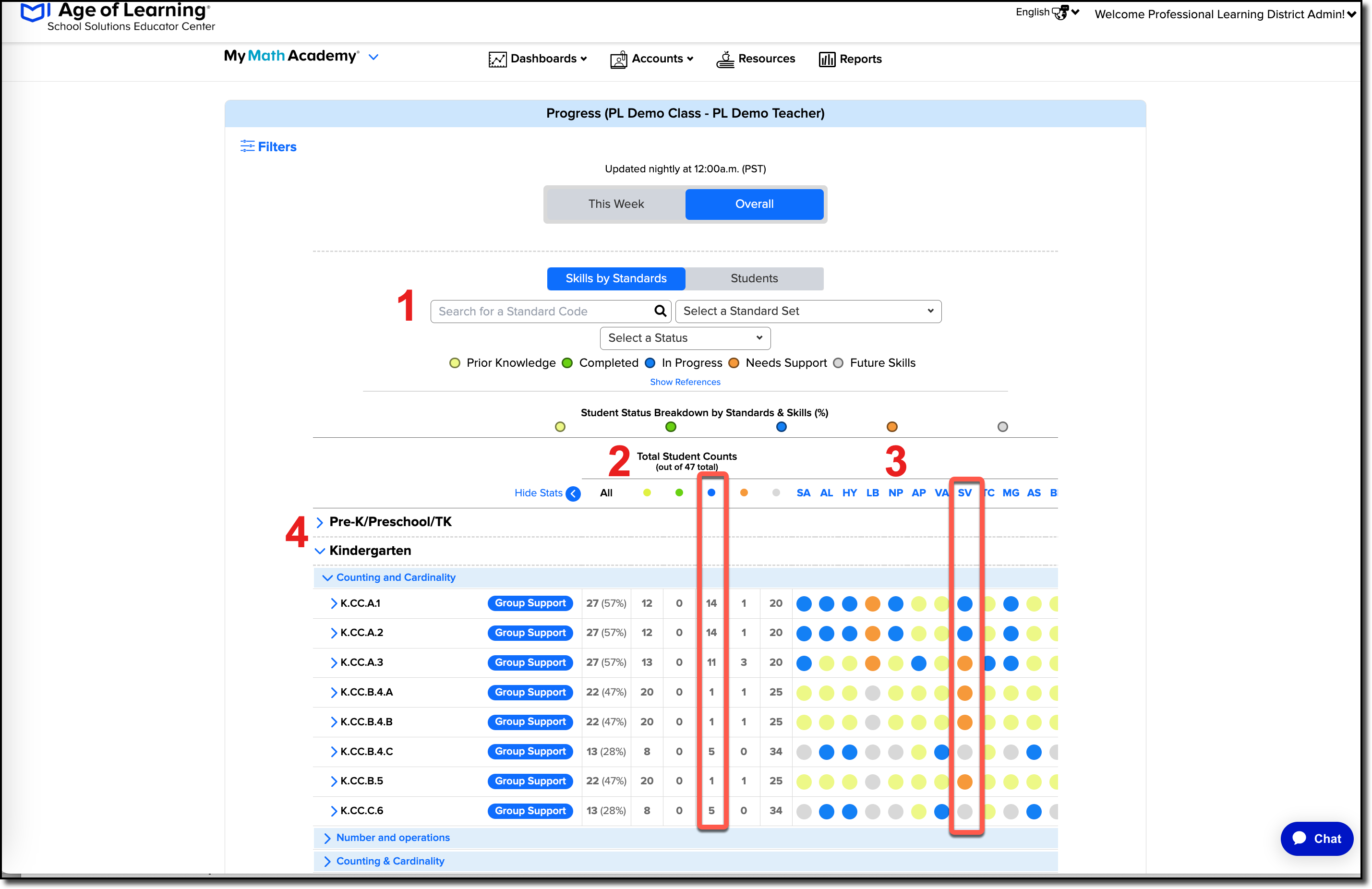Open the Select a Status dropdown

[685, 338]
